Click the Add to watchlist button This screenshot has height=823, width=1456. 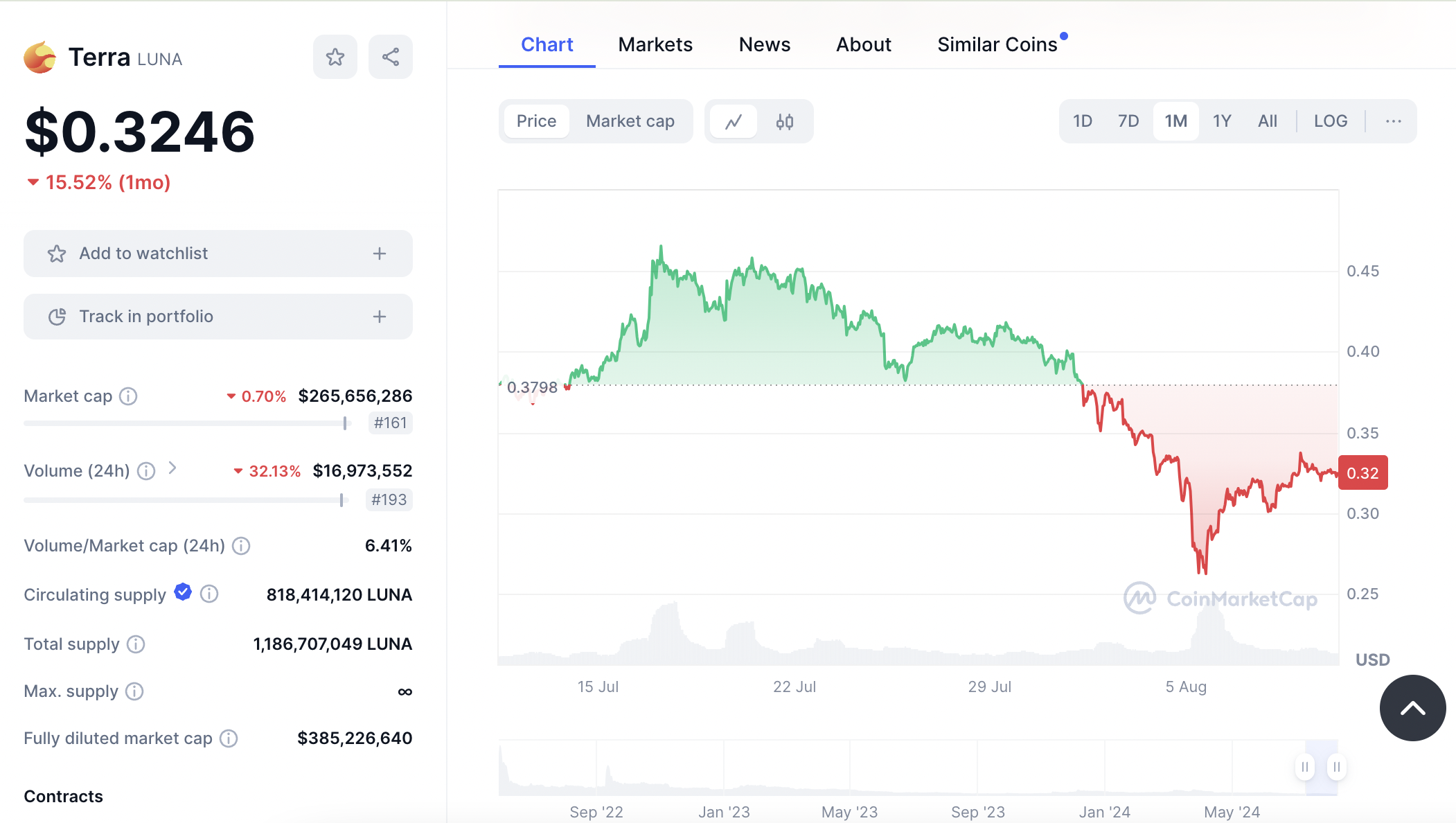pos(218,254)
